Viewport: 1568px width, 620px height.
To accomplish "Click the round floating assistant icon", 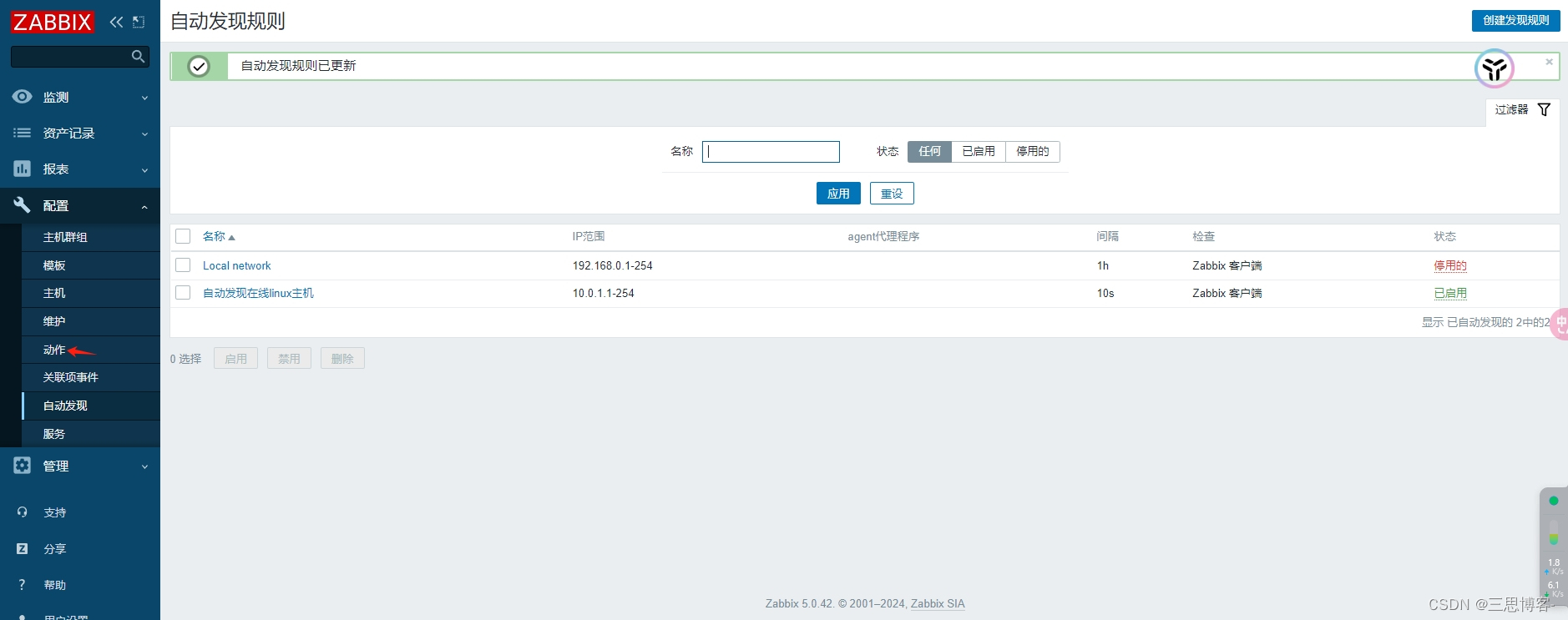I will (x=1495, y=68).
